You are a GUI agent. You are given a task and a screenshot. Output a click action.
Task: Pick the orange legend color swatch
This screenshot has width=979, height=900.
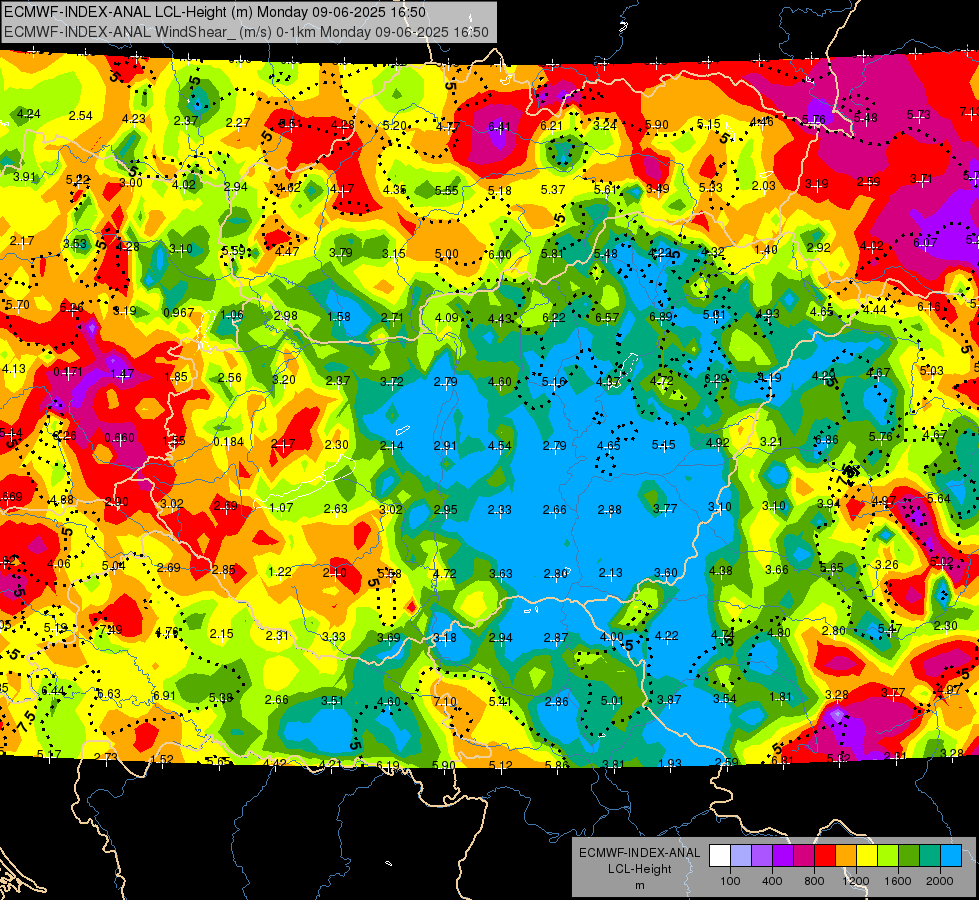[846, 856]
